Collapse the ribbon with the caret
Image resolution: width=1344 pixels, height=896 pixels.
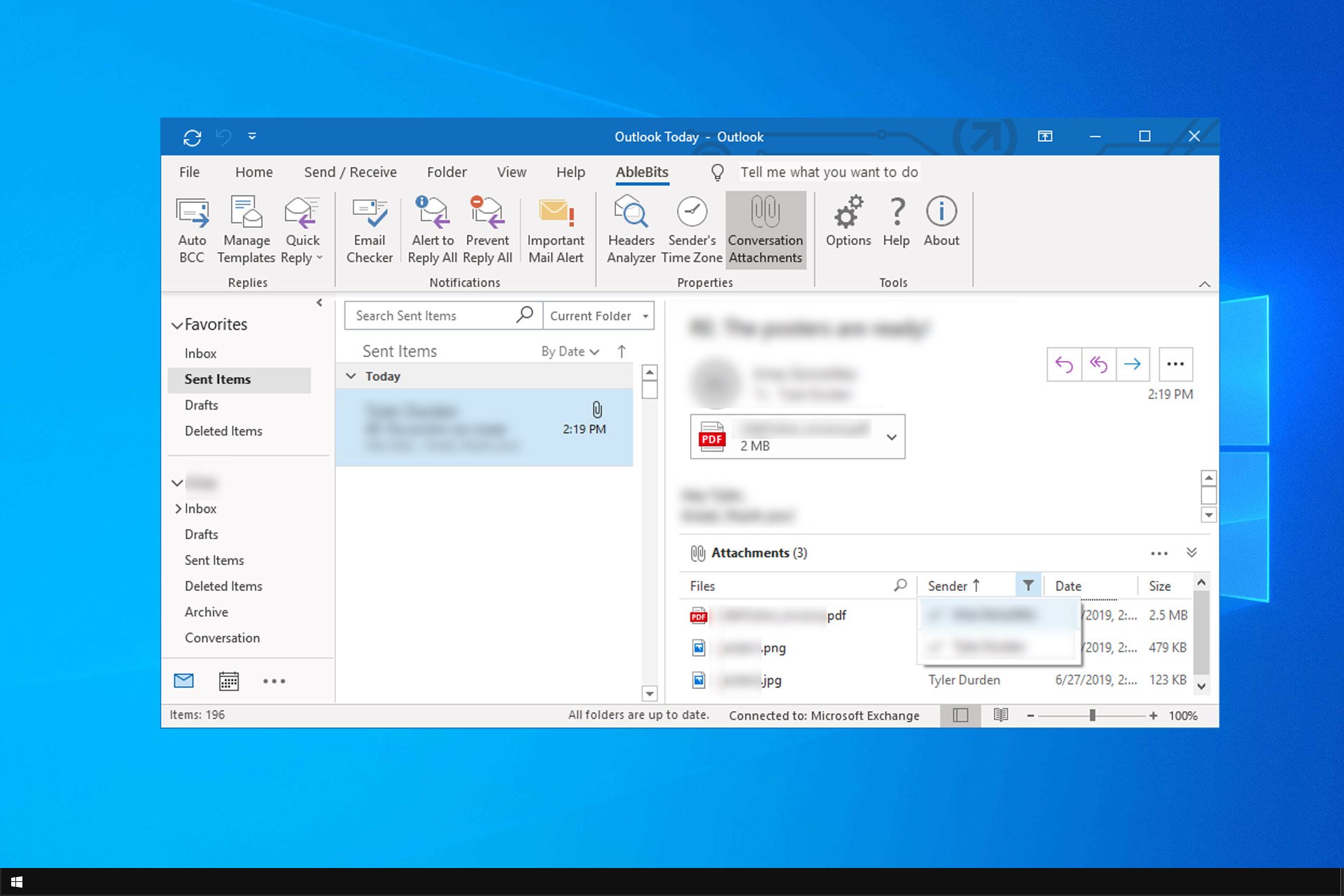pos(1204,283)
